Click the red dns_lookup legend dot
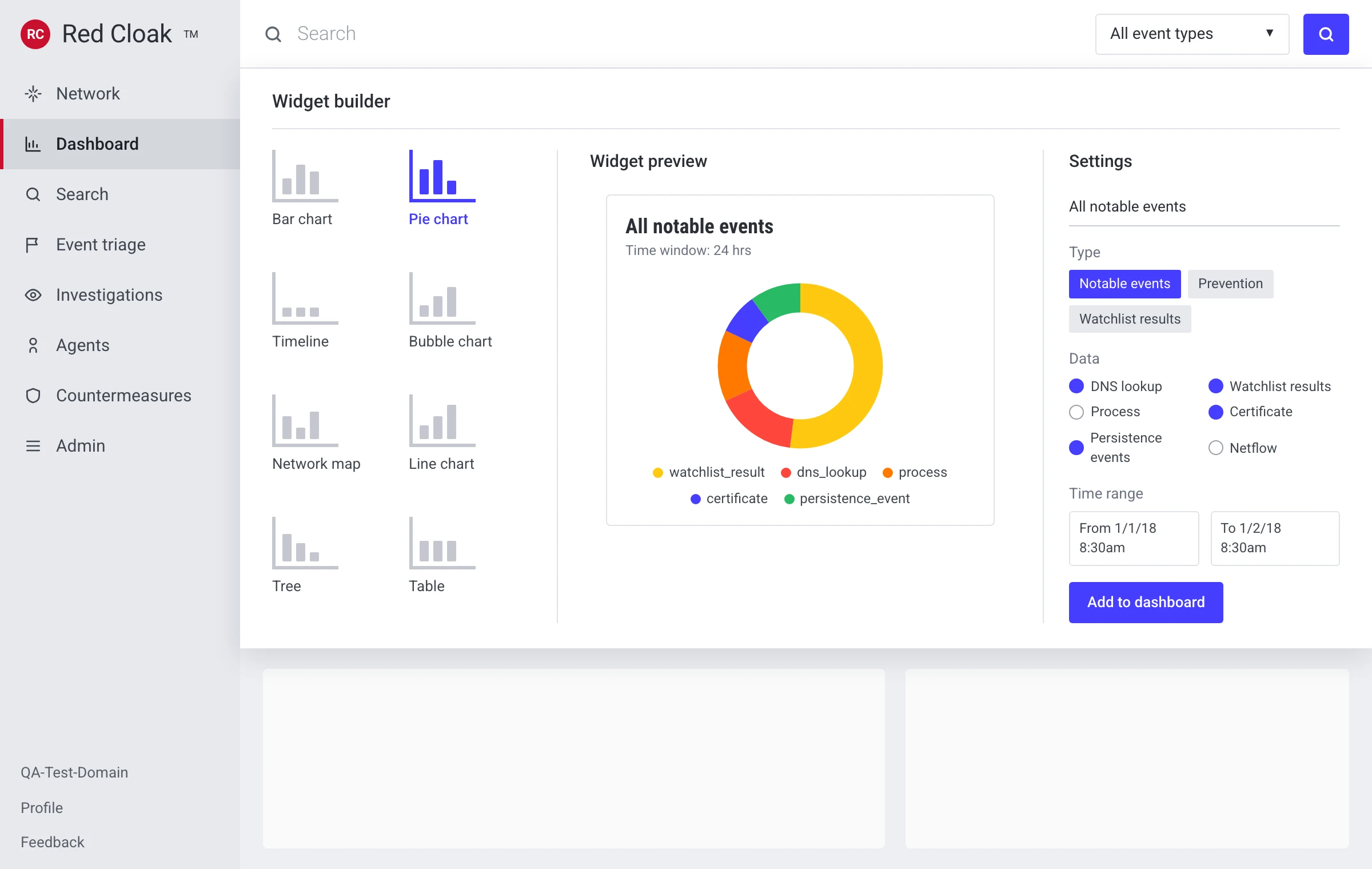This screenshot has width=1372, height=869. point(786,473)
